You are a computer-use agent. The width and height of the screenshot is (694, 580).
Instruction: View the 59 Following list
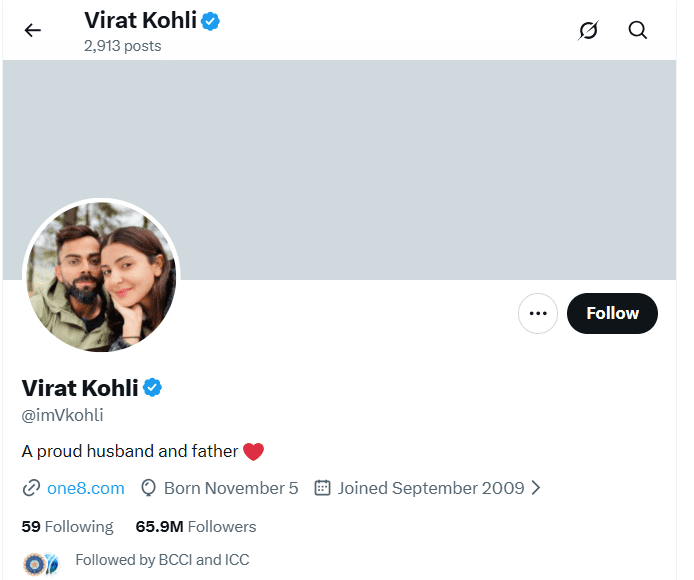point(67,526)
